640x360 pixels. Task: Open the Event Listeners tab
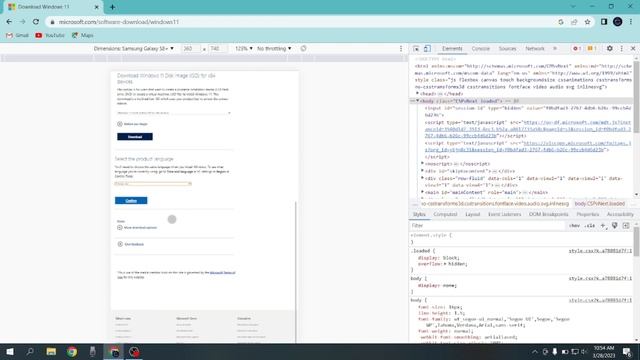pyautogui.click(x=504, y=214)
